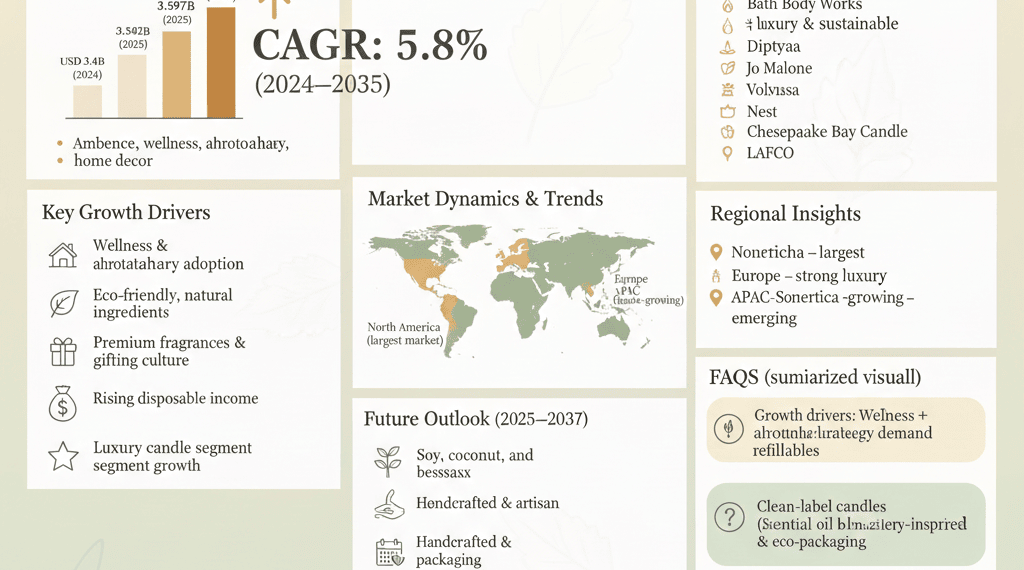1024x570 pixels.
Task: Click the 'CAGR: 5.8%' headline
Action: (370, 45)
